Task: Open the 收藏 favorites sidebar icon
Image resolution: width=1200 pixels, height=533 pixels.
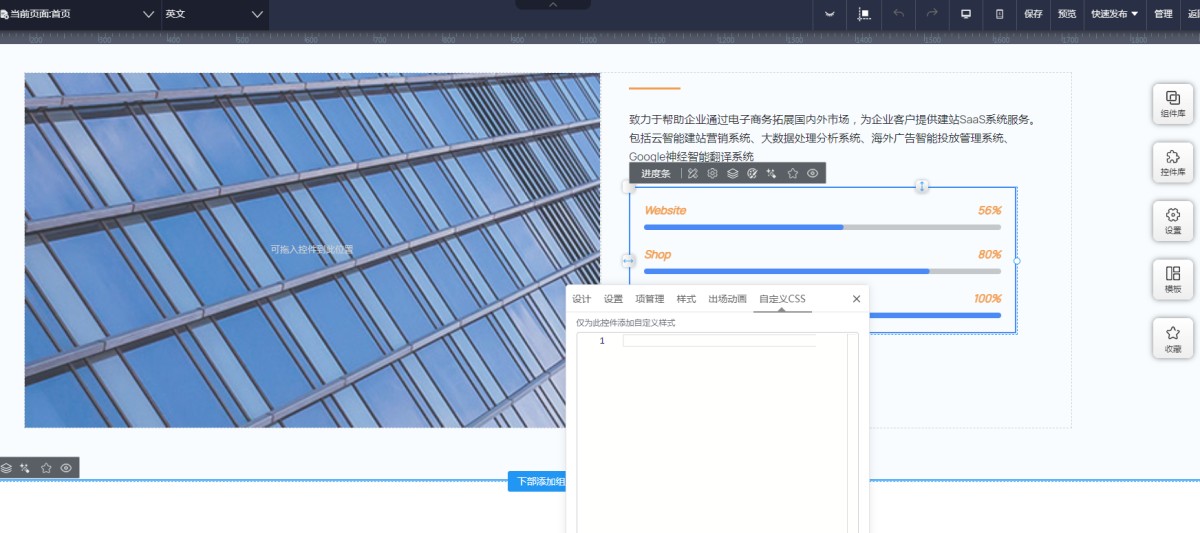Action: coord(1172,339)
